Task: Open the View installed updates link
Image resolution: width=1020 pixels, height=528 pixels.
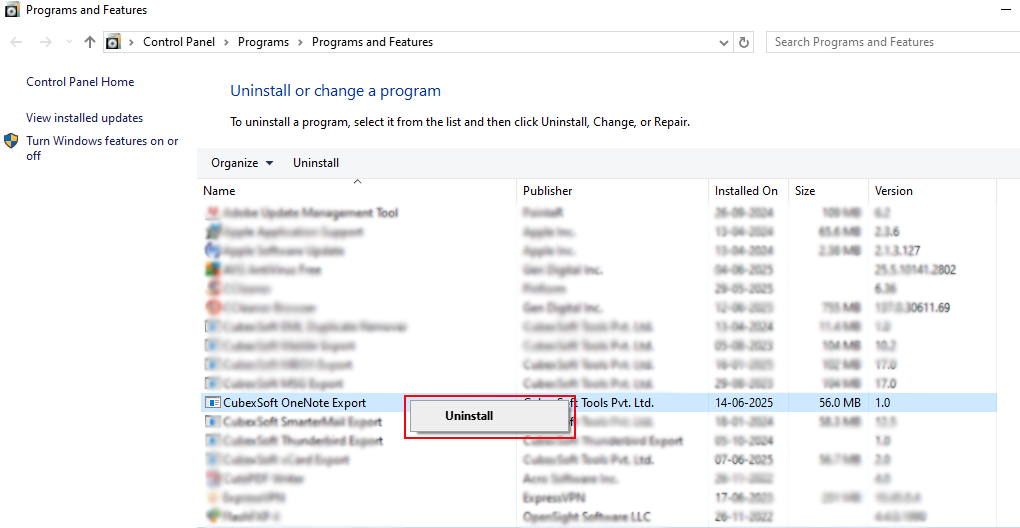Action: click(x=85, y=118)
